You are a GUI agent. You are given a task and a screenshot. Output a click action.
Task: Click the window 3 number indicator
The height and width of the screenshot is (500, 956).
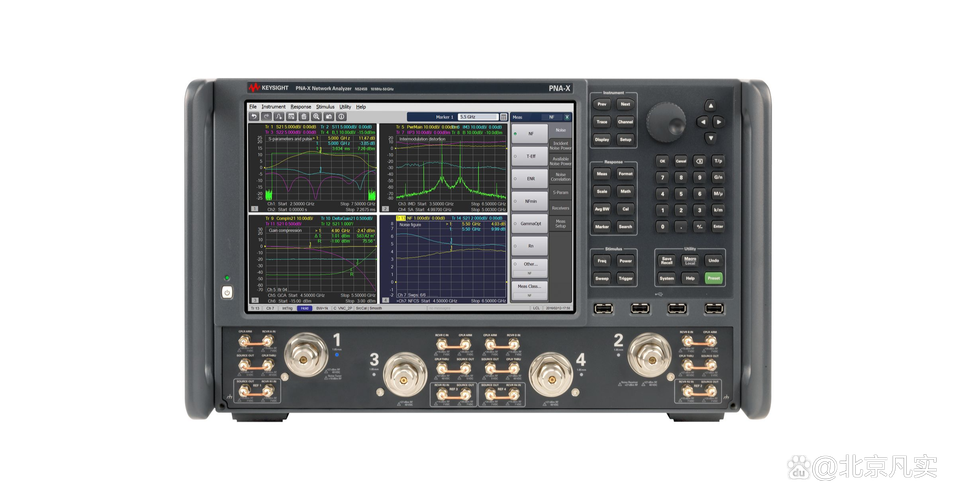click(x=254, y=300)
